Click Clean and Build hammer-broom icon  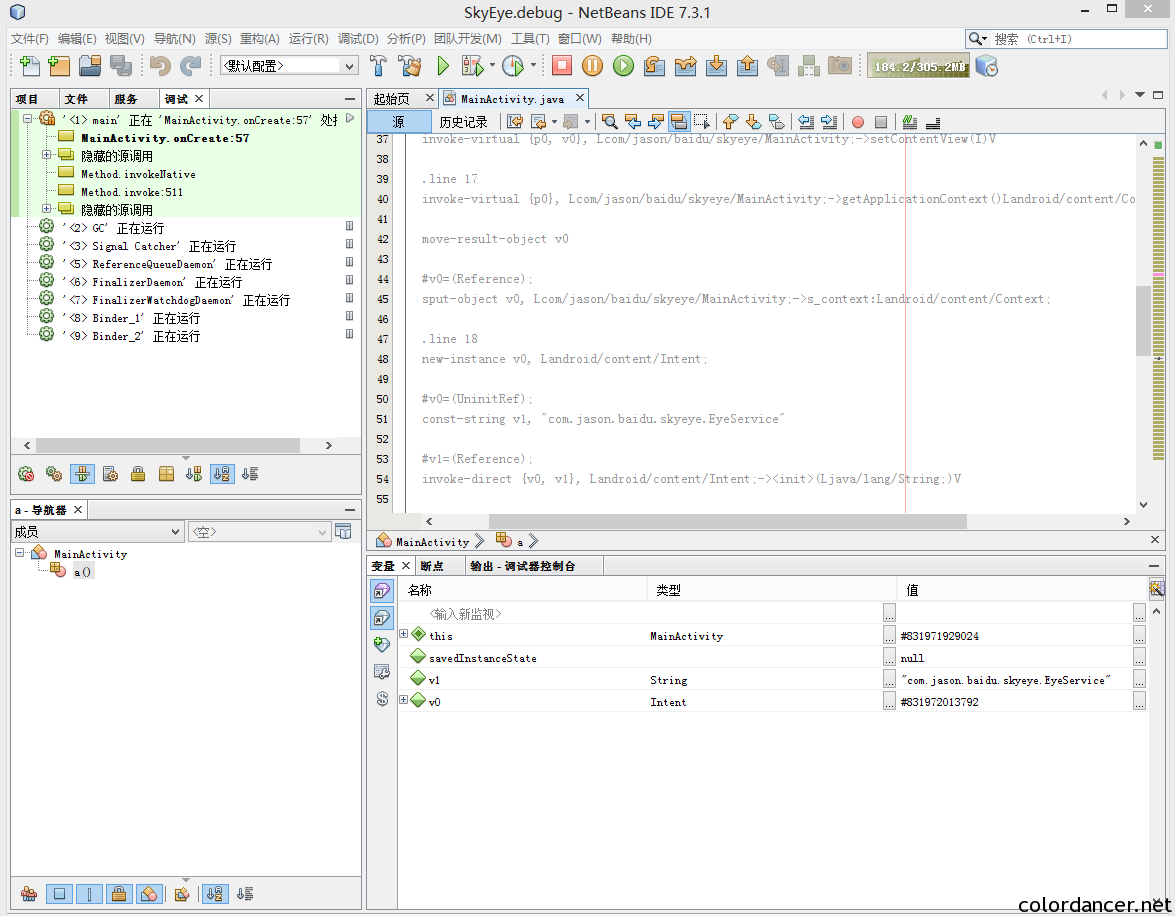[x=410, y=66]
